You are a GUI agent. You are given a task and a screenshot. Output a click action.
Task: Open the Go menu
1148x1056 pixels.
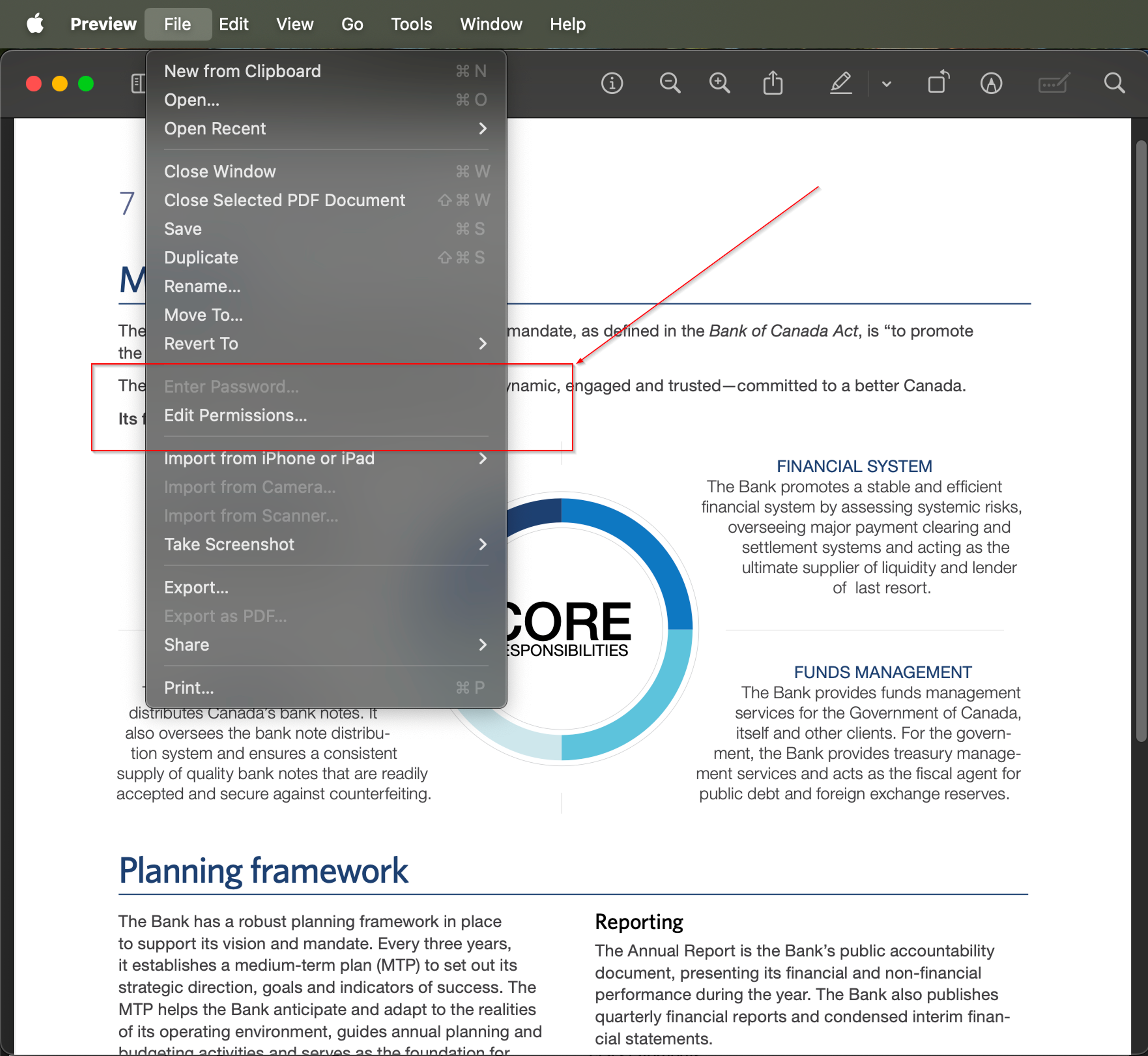352,24
